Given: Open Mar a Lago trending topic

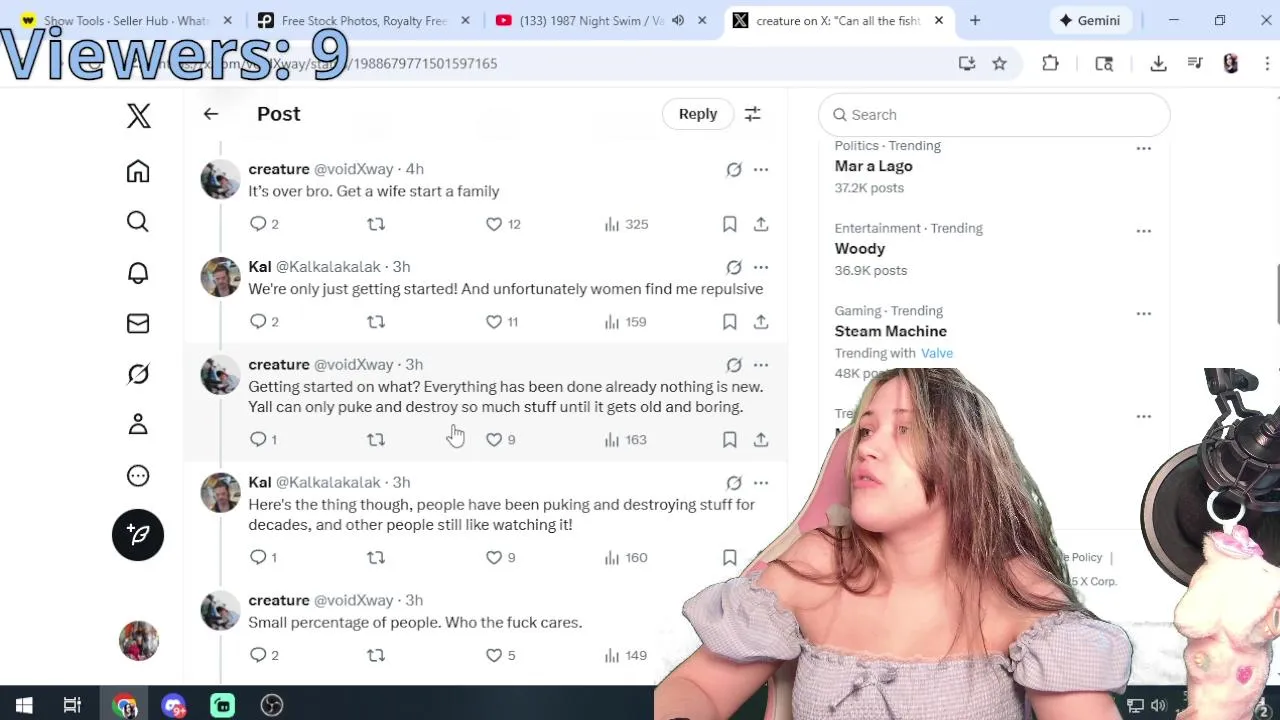Looking at the screenshot, I should pos(874,166).
